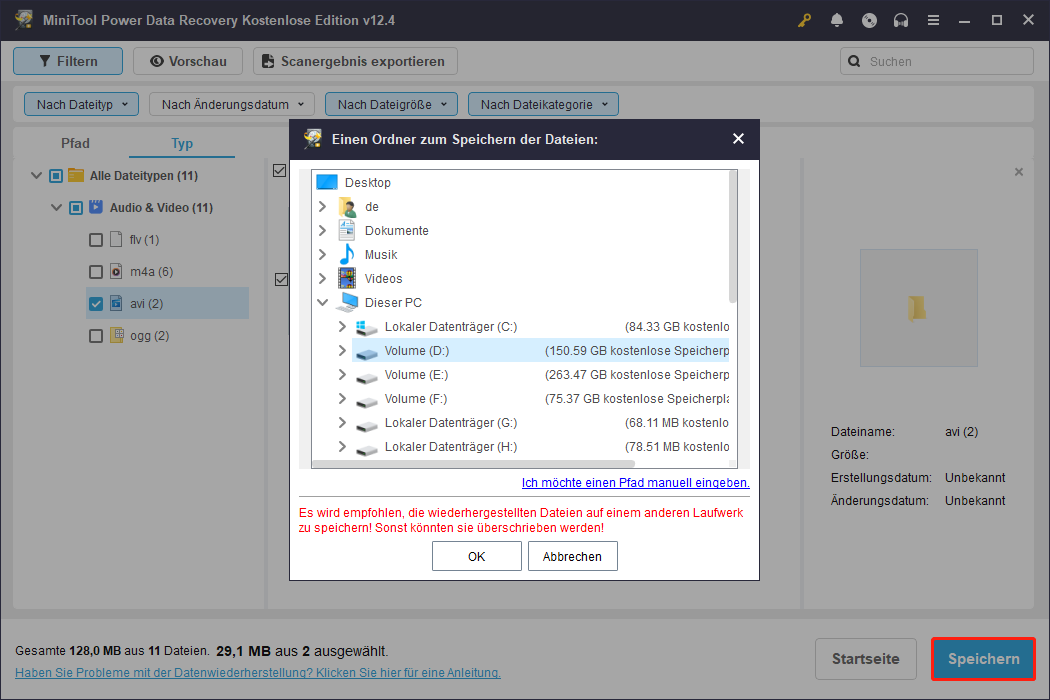Check the flv (1) checkbox
The height and width of the screenshot is (700, 1050).
click(x=96, y=240)
